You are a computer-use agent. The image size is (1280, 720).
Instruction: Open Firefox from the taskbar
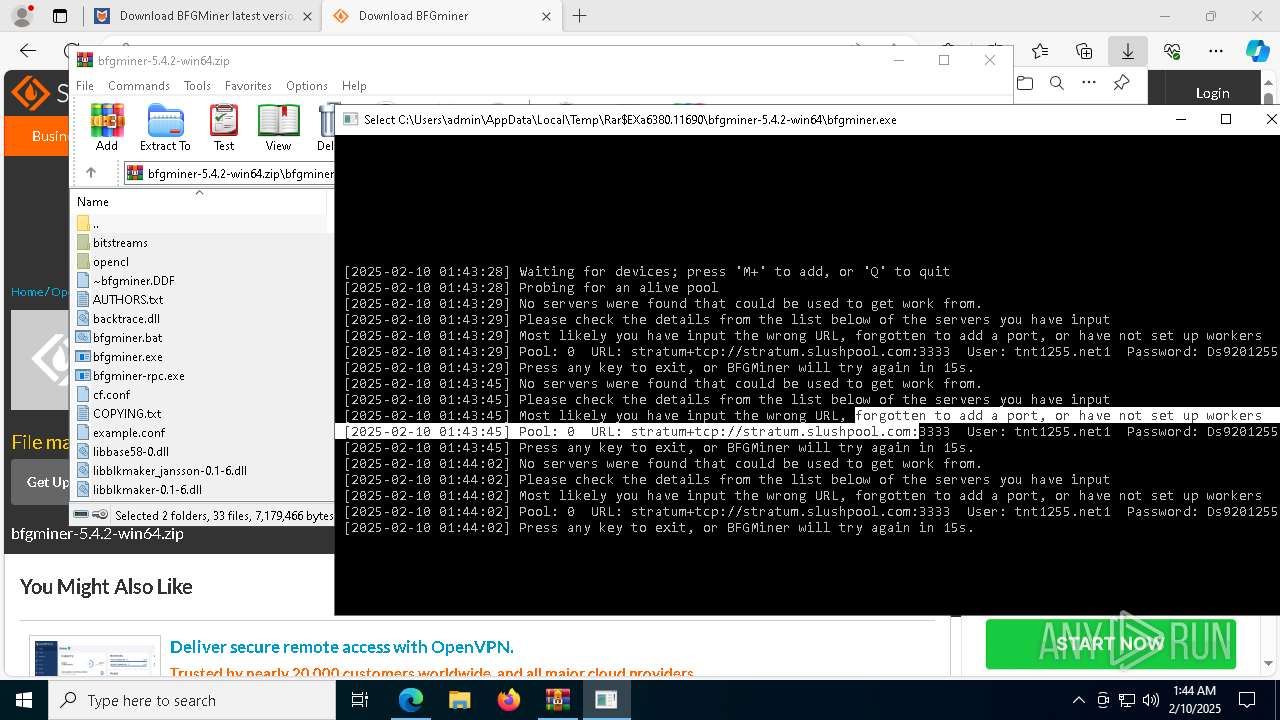509,700
